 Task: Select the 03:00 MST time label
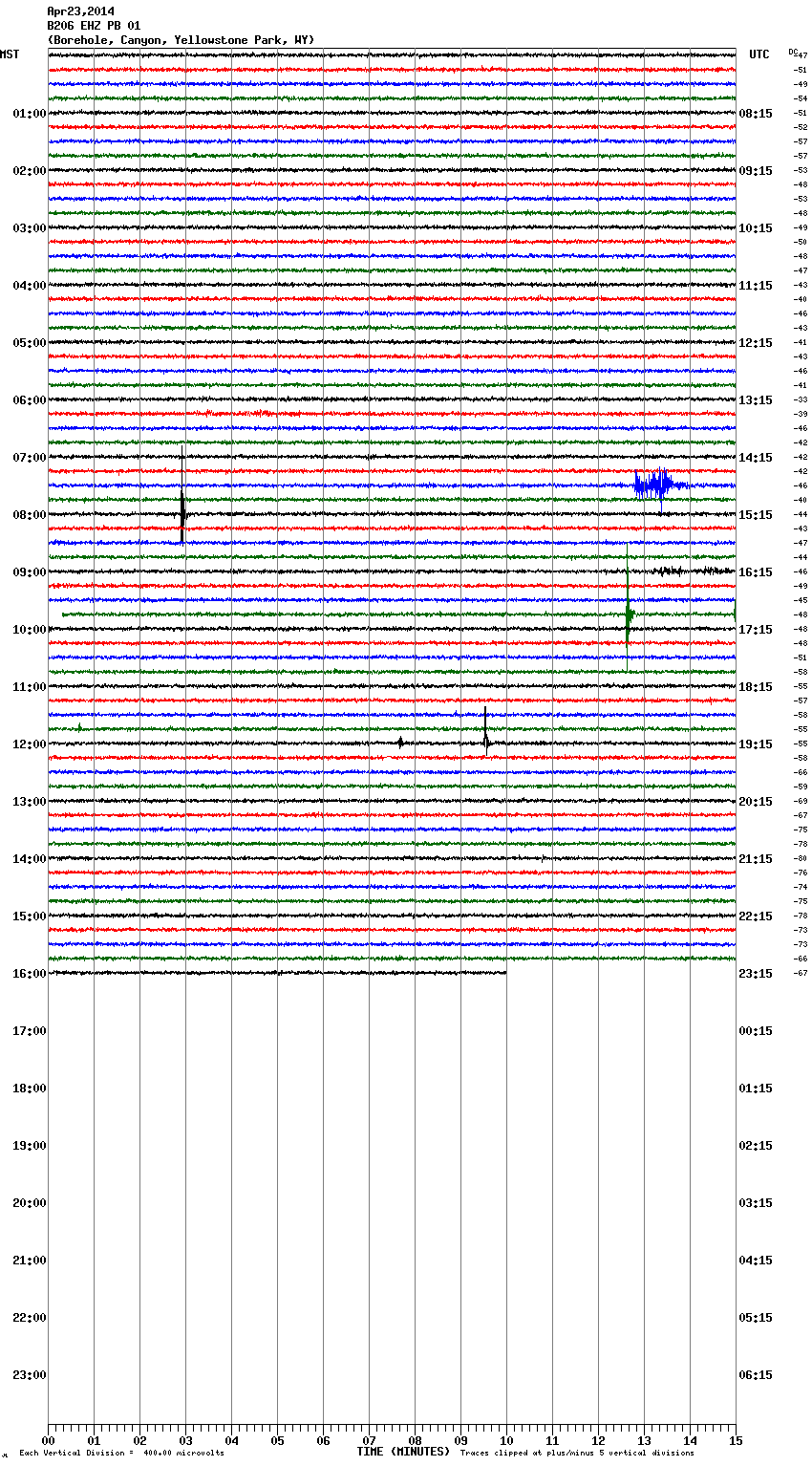[30, 228]
